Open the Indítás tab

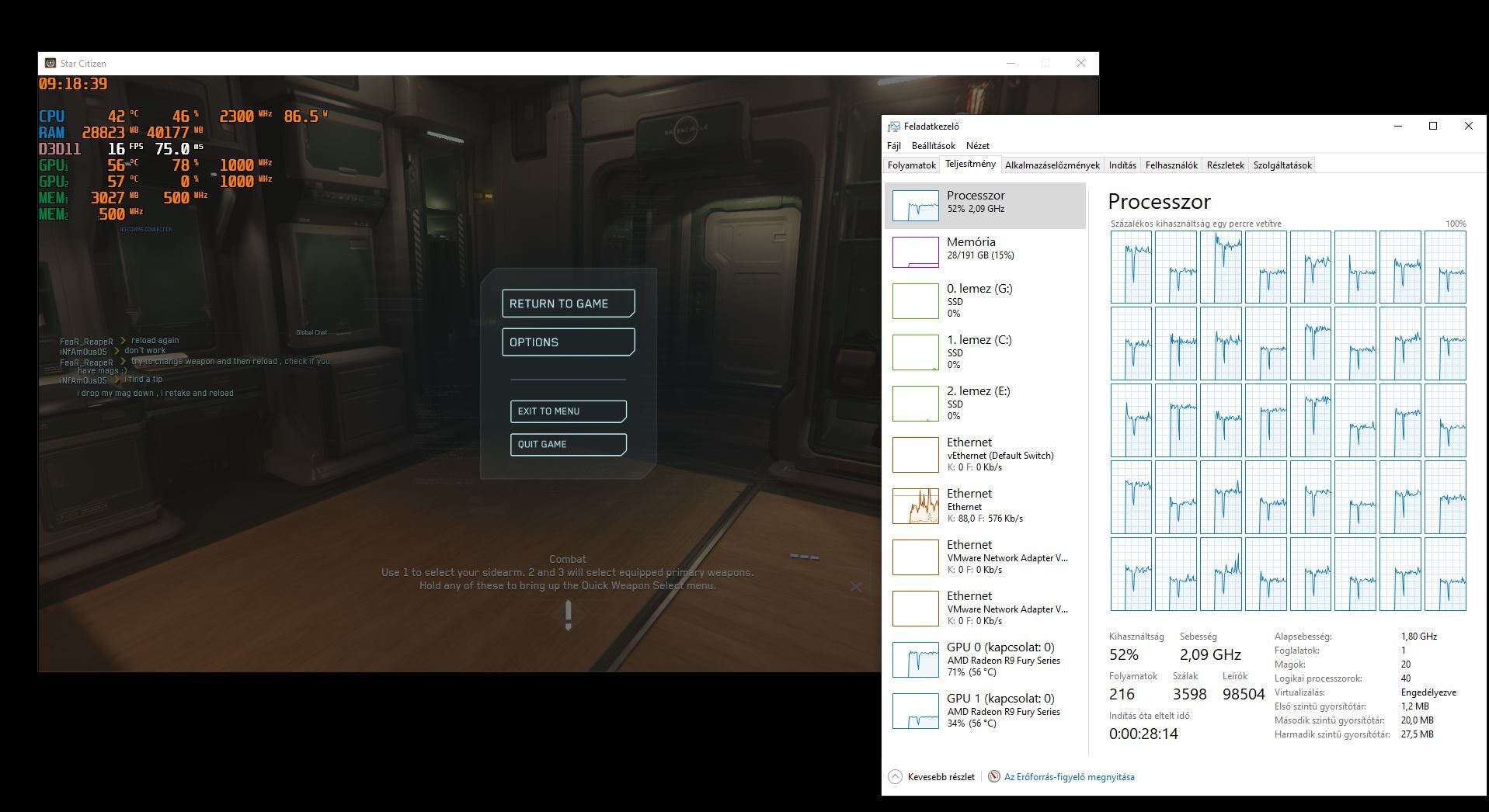(x=1122, y=165)
